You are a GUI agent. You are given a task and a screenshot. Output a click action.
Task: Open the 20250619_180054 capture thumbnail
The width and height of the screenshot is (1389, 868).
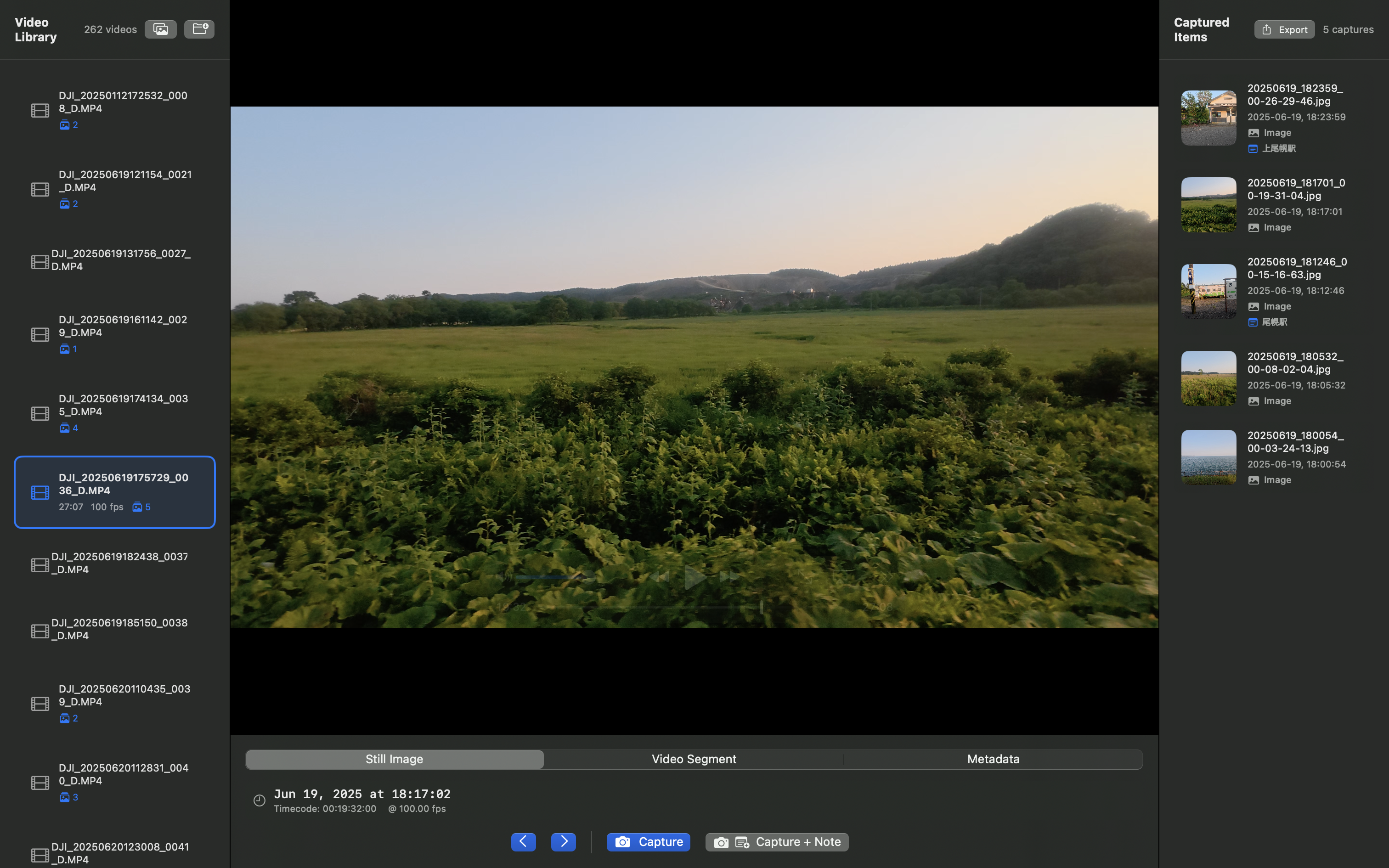click(x=1208, y=457)
